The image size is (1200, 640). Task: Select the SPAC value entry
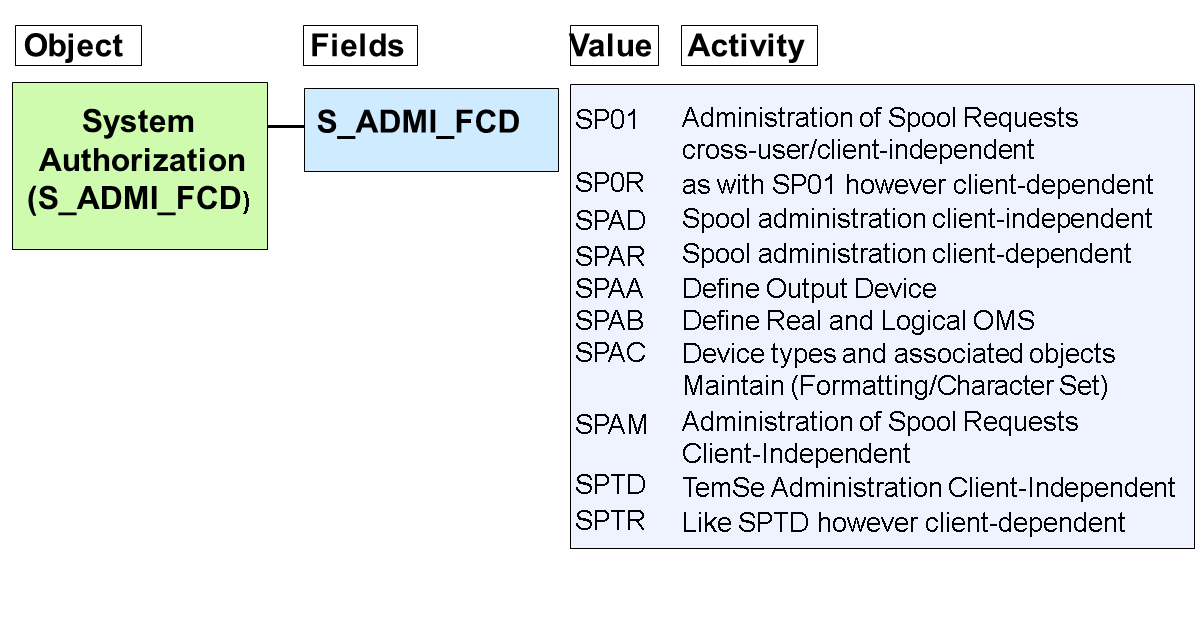610,353
